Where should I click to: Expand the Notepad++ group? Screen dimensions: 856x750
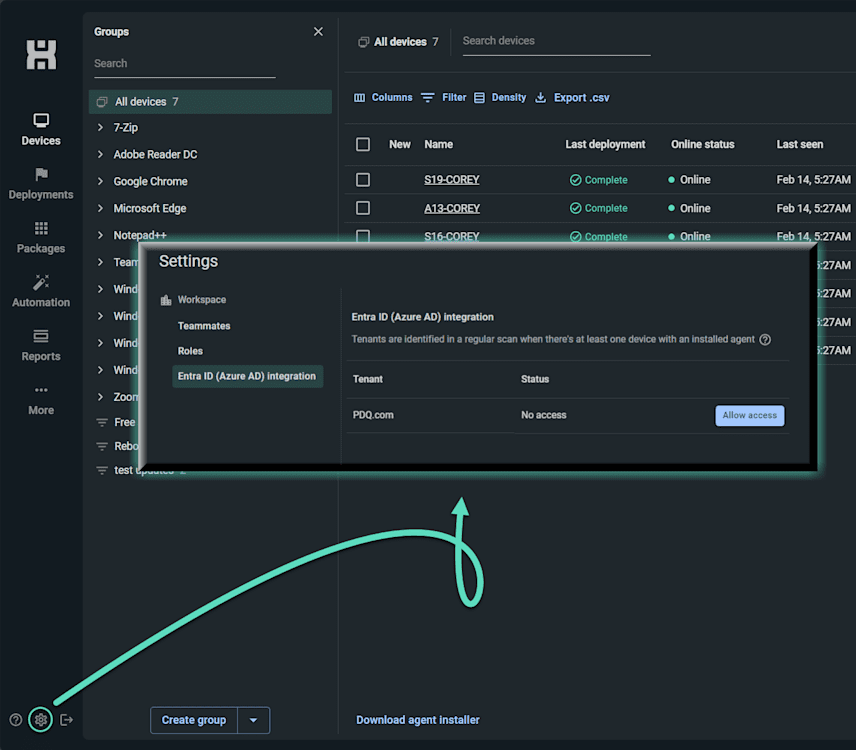pos(100,235)
